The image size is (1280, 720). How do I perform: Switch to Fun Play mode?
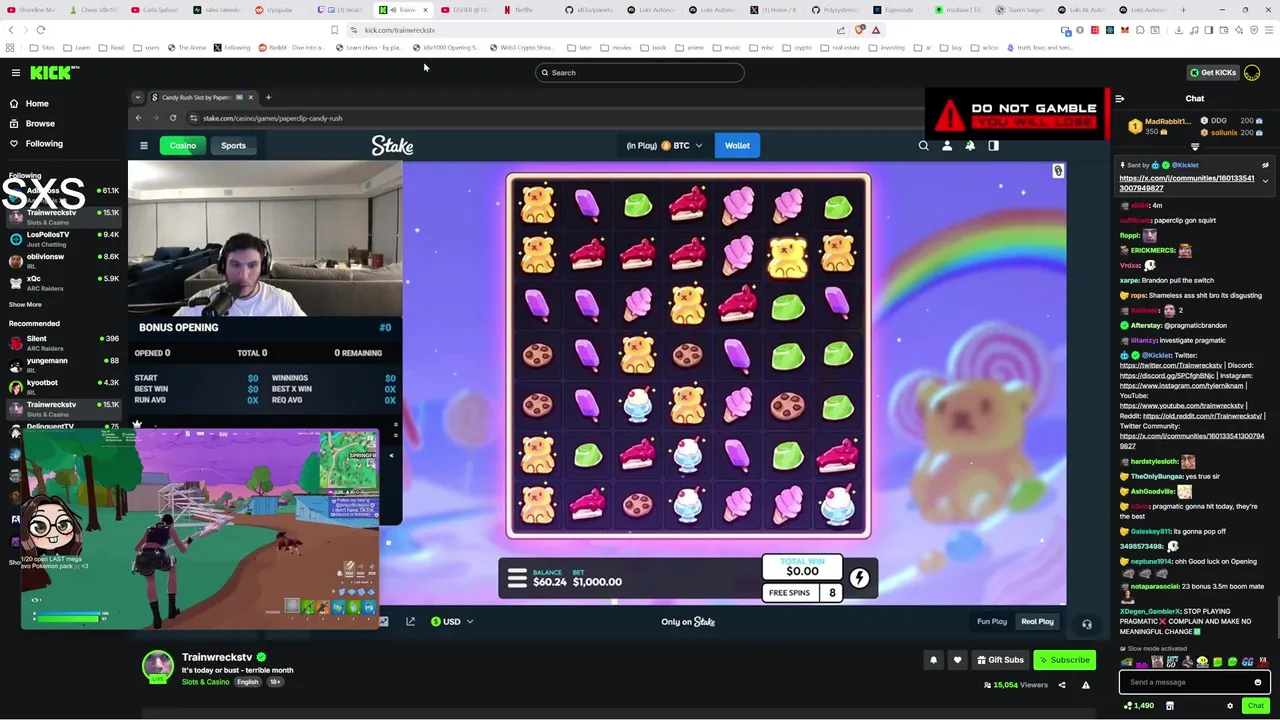(992, 622)
